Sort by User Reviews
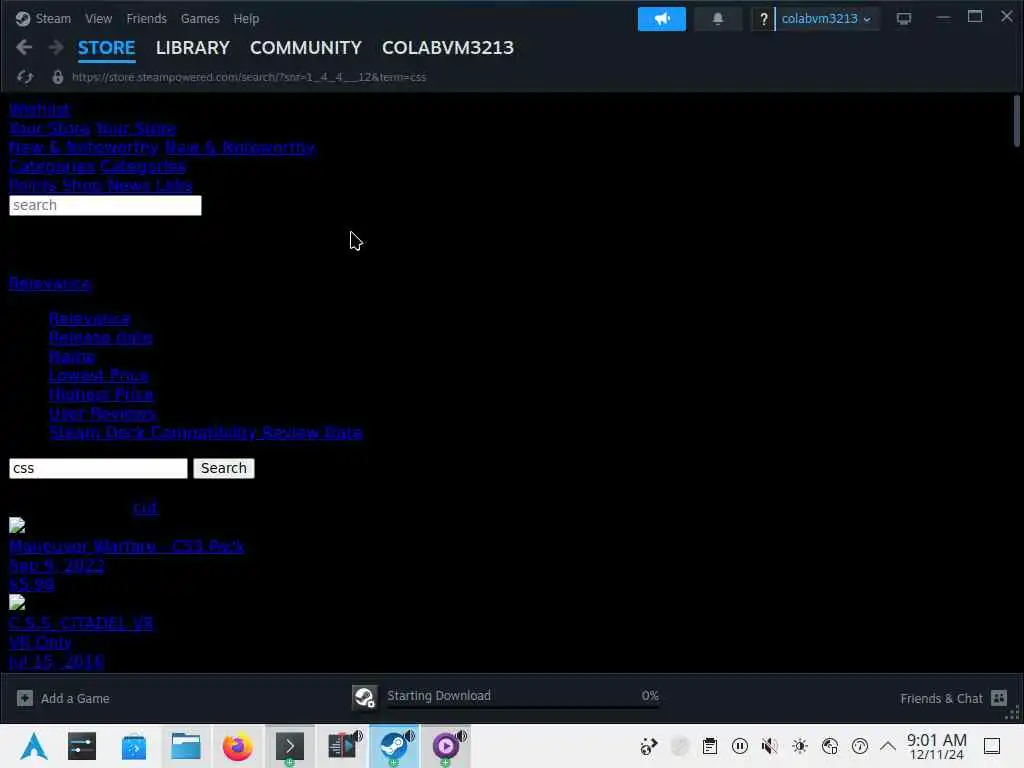 click(103, 413)
